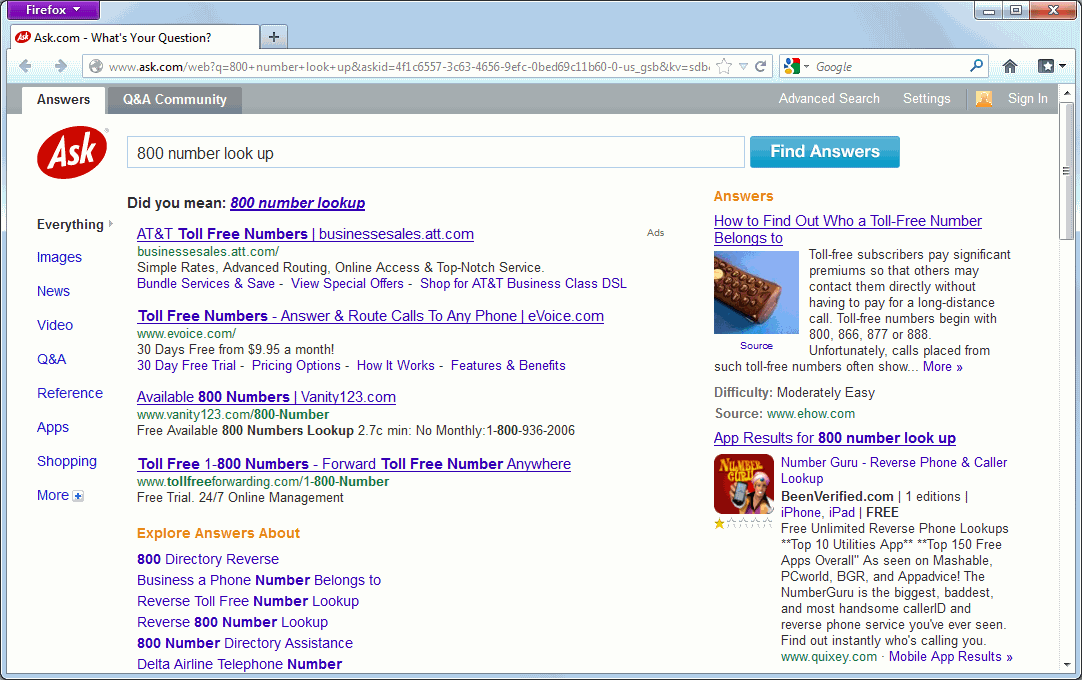Click the Find Answers button

pos(825,152)
